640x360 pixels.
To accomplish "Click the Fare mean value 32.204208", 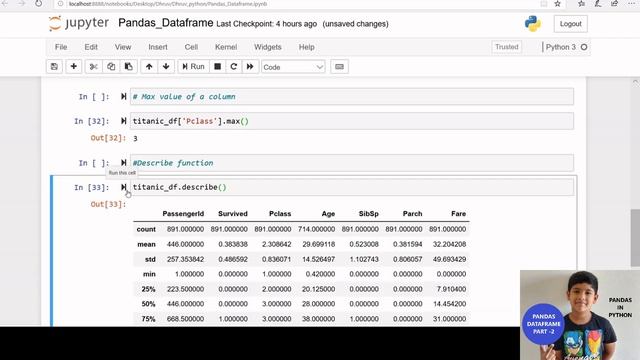I will click(449, 244).
